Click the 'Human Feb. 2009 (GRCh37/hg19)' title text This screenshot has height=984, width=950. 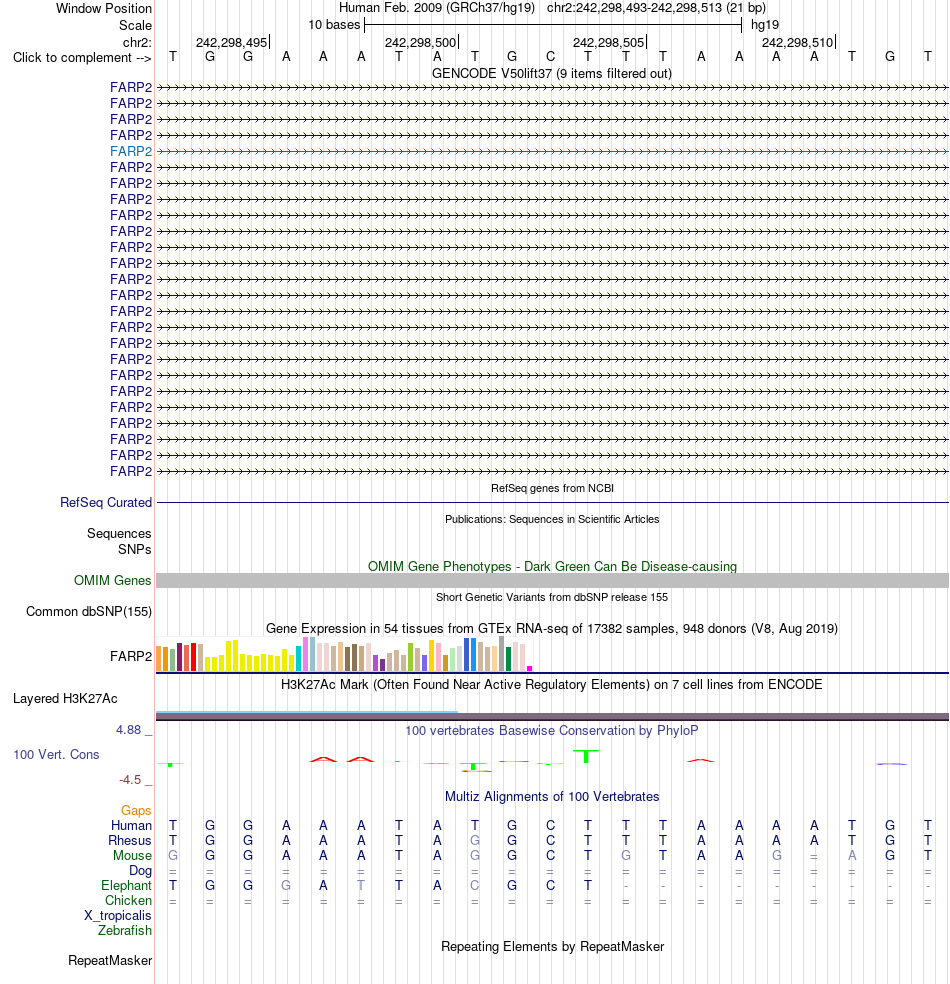pos(437,8)
